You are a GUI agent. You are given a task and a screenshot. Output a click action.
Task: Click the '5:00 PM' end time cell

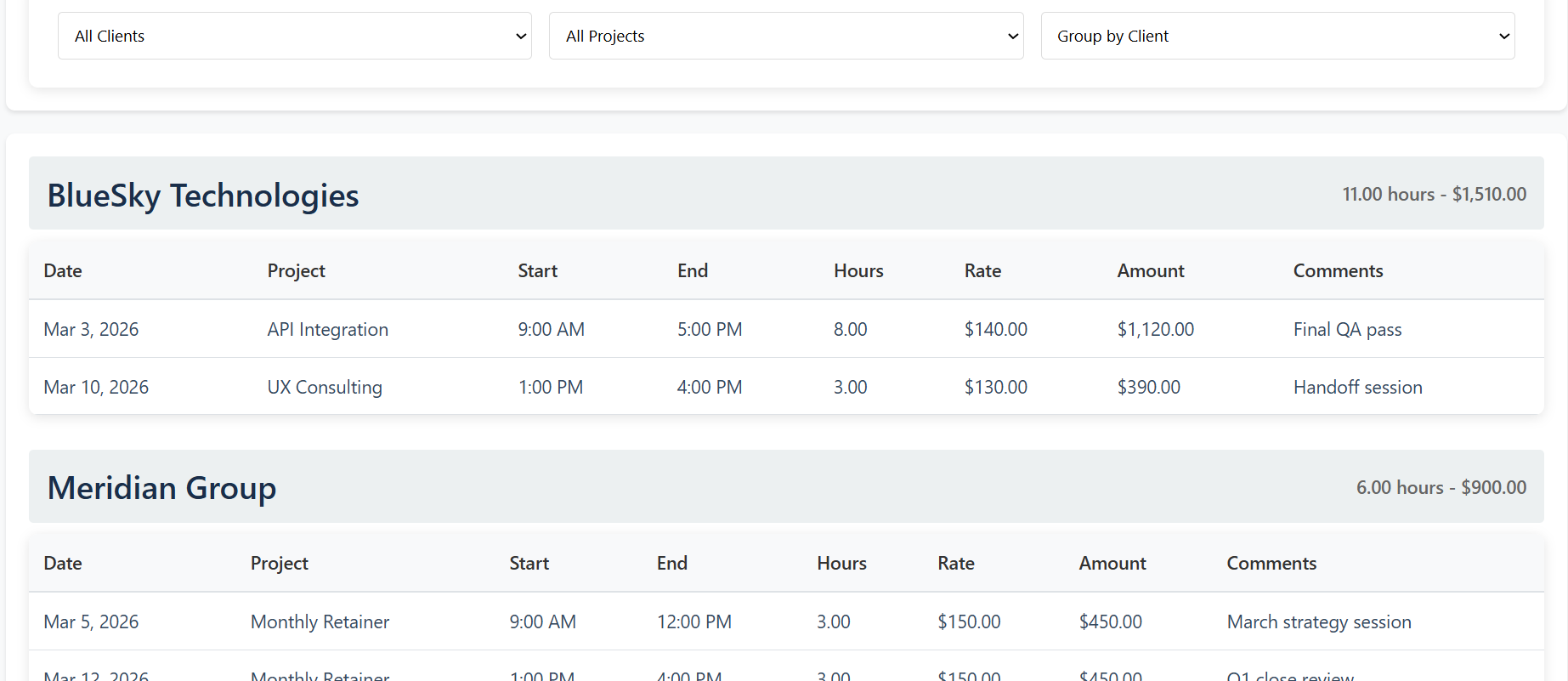[710, 329]
